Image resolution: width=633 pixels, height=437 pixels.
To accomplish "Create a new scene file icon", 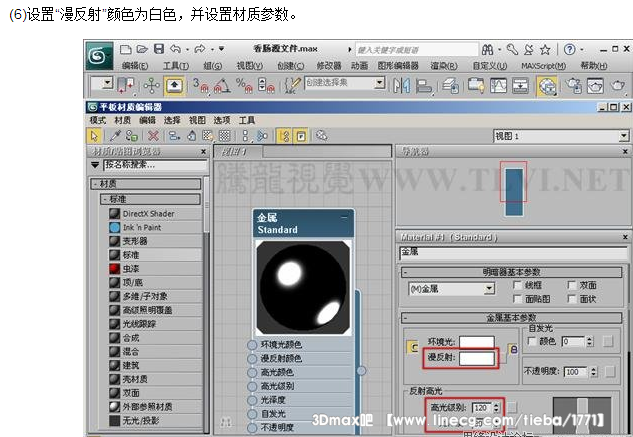I will pyautogui.click(x=126, y=49).
